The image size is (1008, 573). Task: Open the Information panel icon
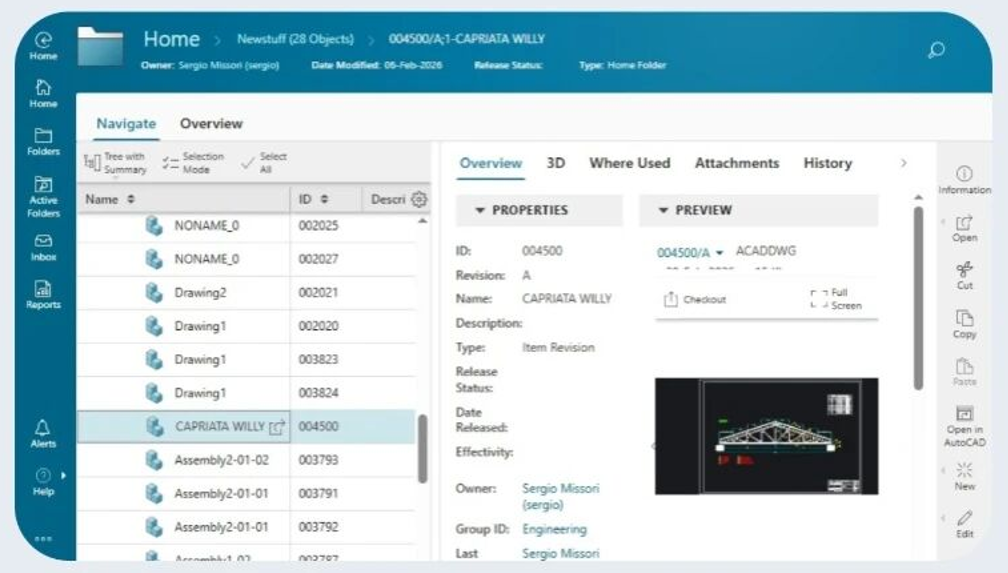click(x=964, y=173)
